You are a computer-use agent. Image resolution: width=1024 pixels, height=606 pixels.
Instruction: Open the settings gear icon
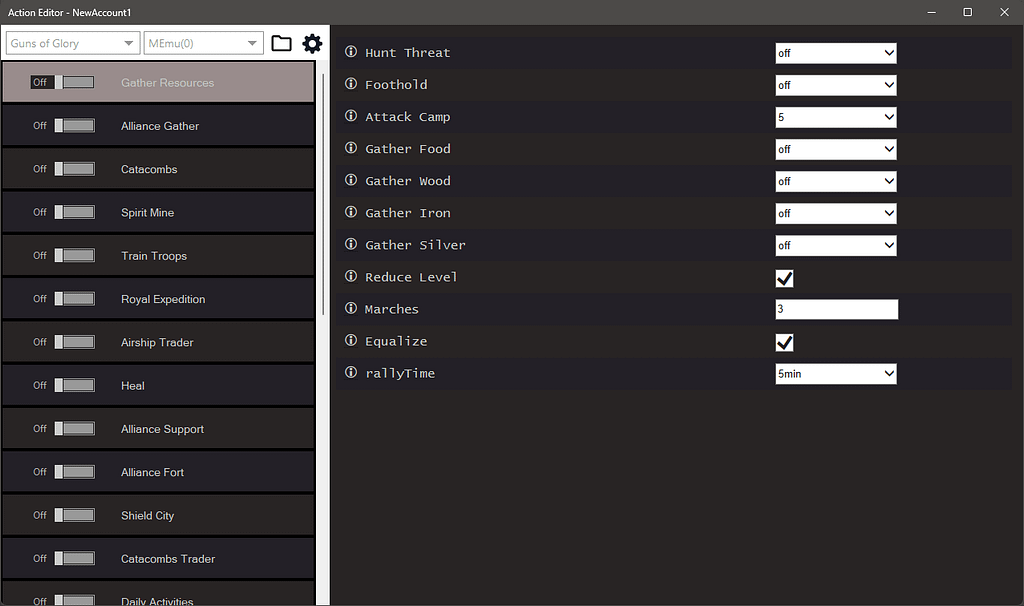click(x=312, y=44)
